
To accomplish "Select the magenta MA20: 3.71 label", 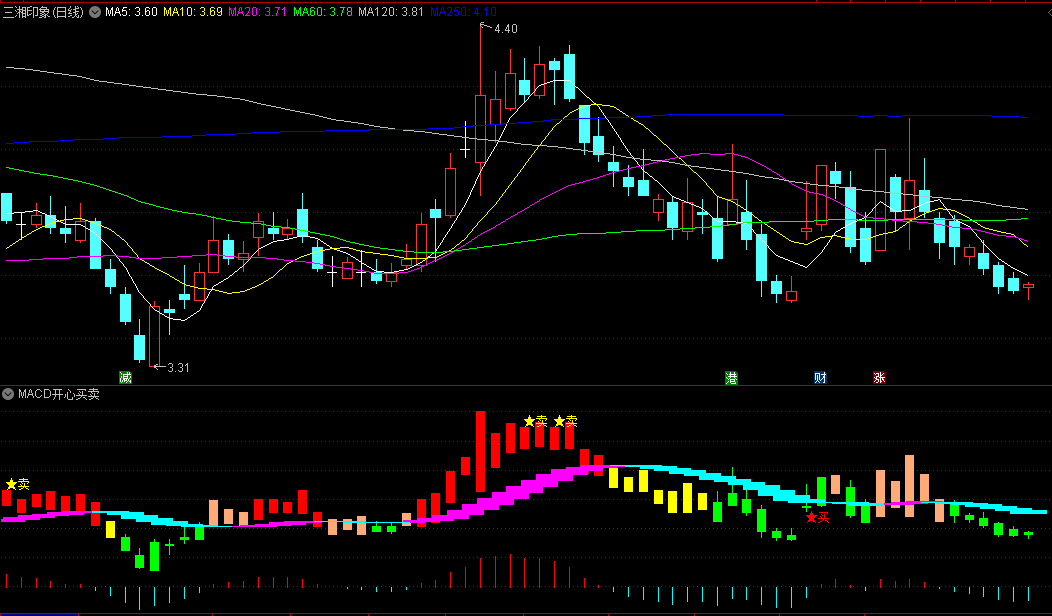I will point(258,12).
